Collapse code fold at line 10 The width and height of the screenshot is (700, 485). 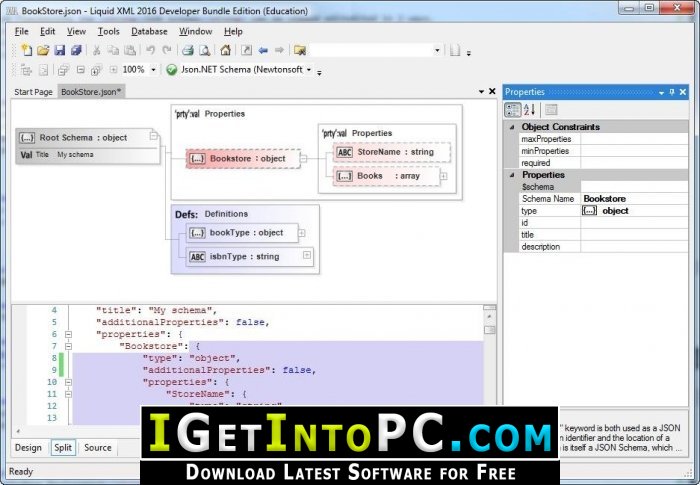pos(68,382)
